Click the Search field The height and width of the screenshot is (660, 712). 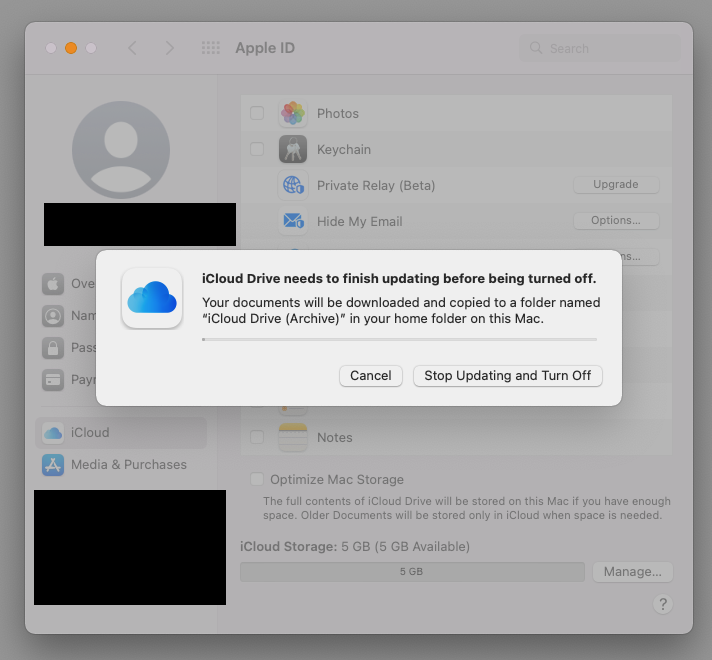click(x=600, y=48)
